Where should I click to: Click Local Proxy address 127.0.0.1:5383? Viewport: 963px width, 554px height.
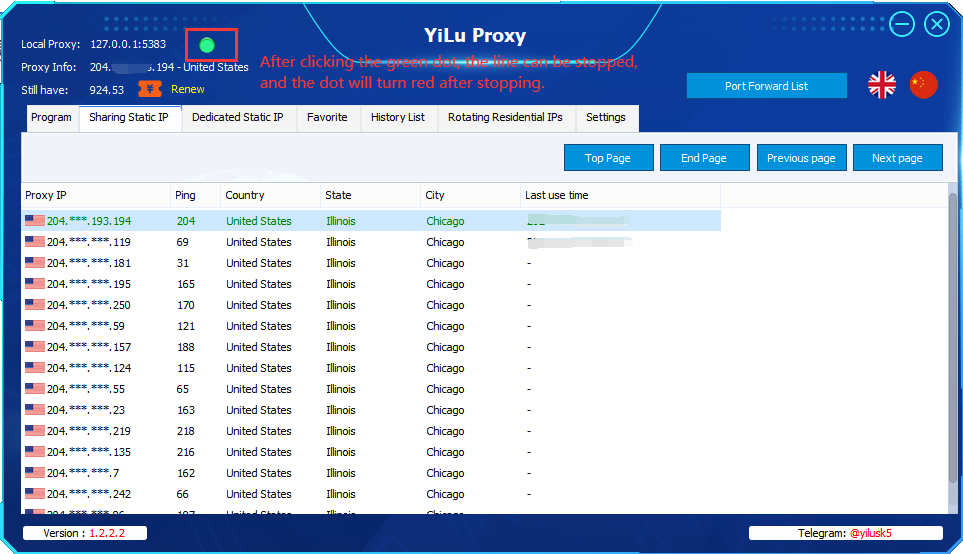coord(128,44)
